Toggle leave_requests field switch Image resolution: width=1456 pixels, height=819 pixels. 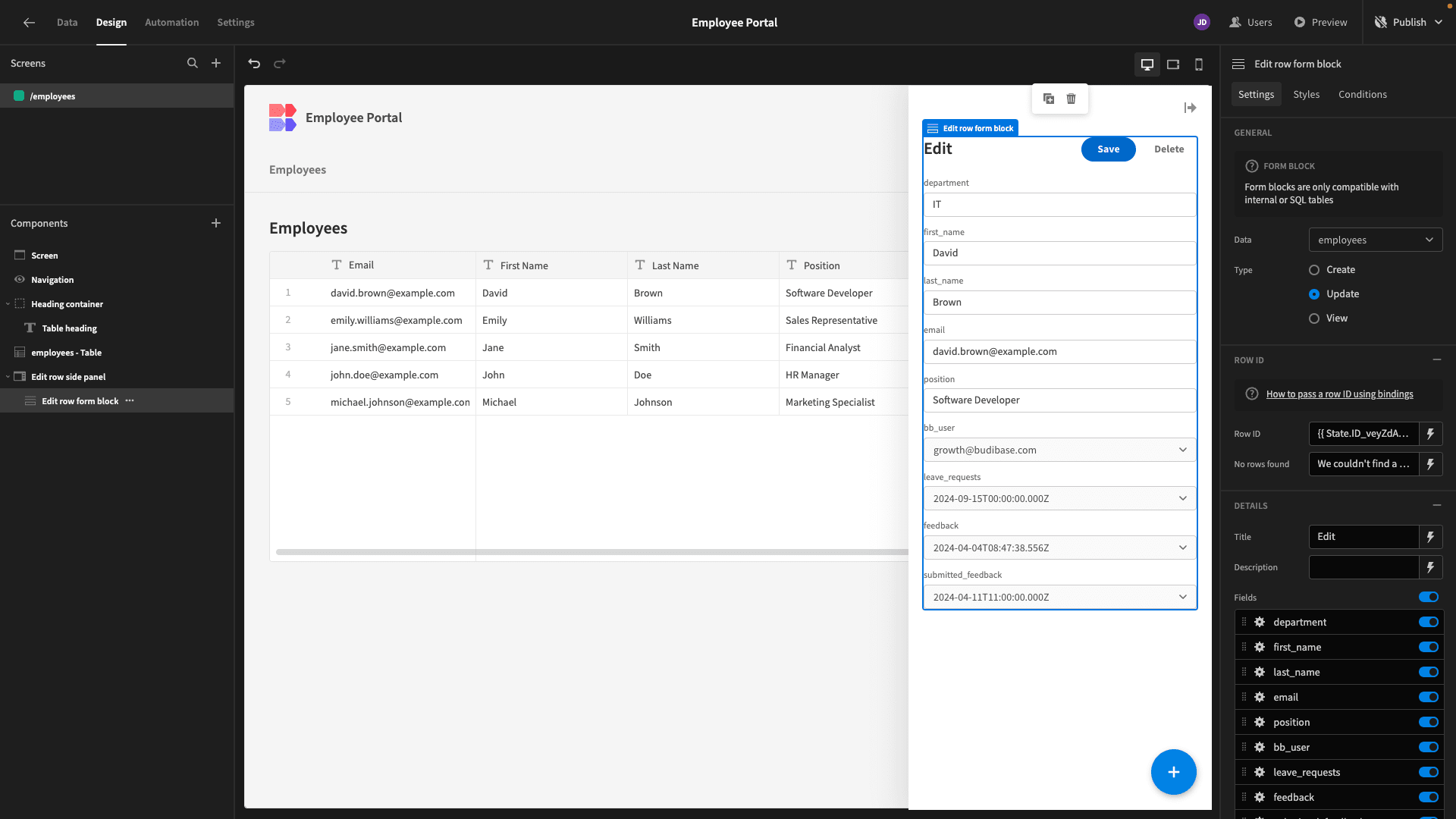tap(1429, 772)
